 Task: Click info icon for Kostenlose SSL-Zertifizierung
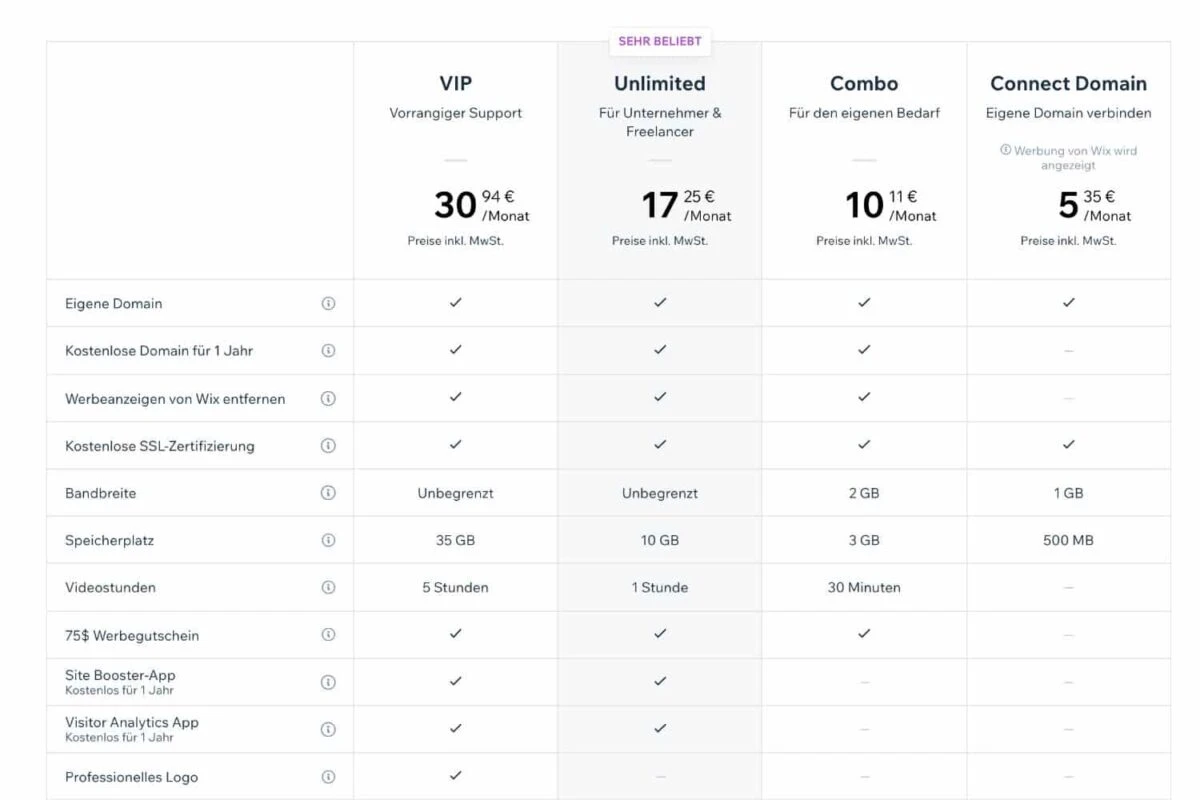(328, 446)
